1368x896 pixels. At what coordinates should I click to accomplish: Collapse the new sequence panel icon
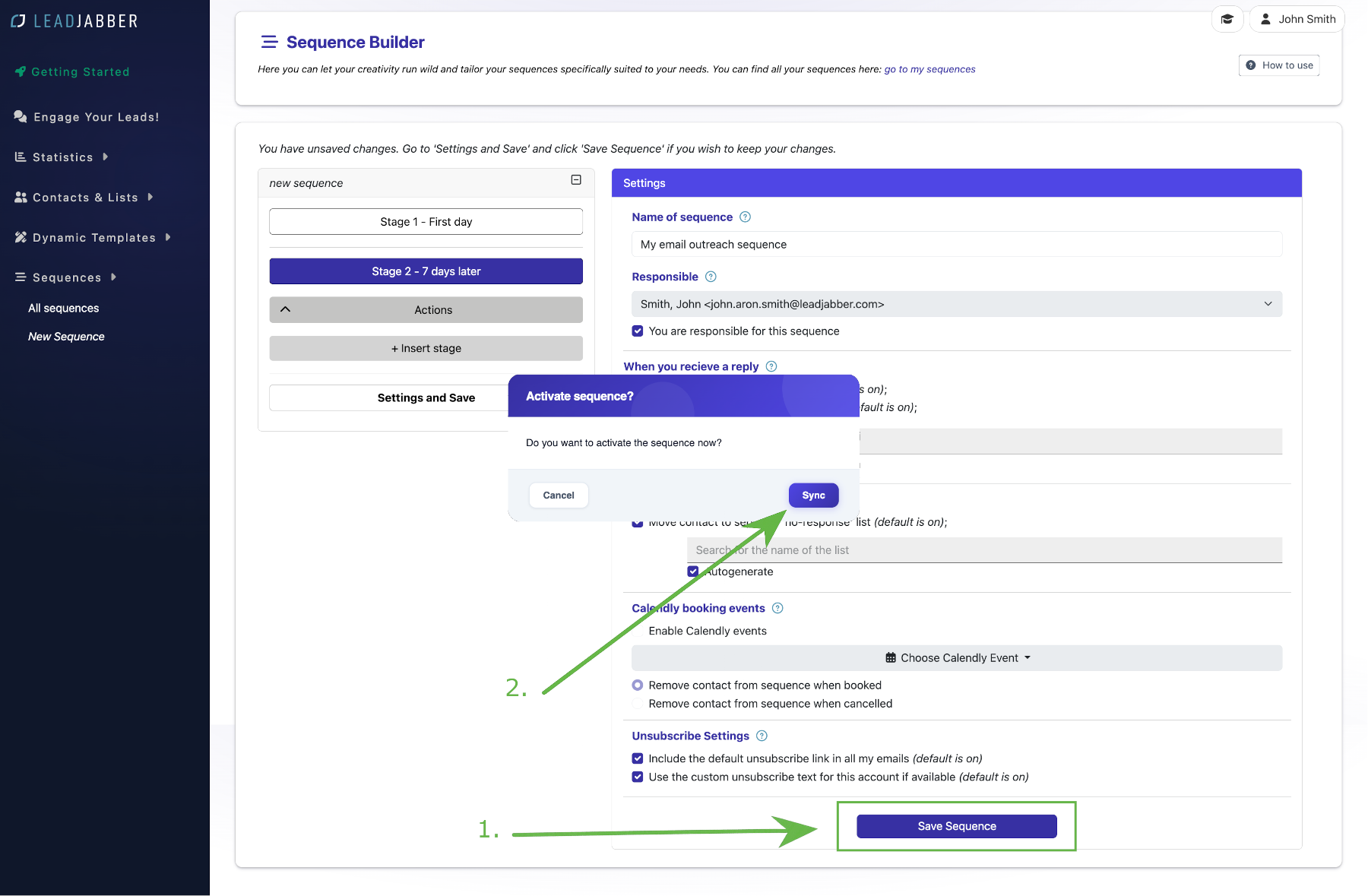(x=576, y=180)
